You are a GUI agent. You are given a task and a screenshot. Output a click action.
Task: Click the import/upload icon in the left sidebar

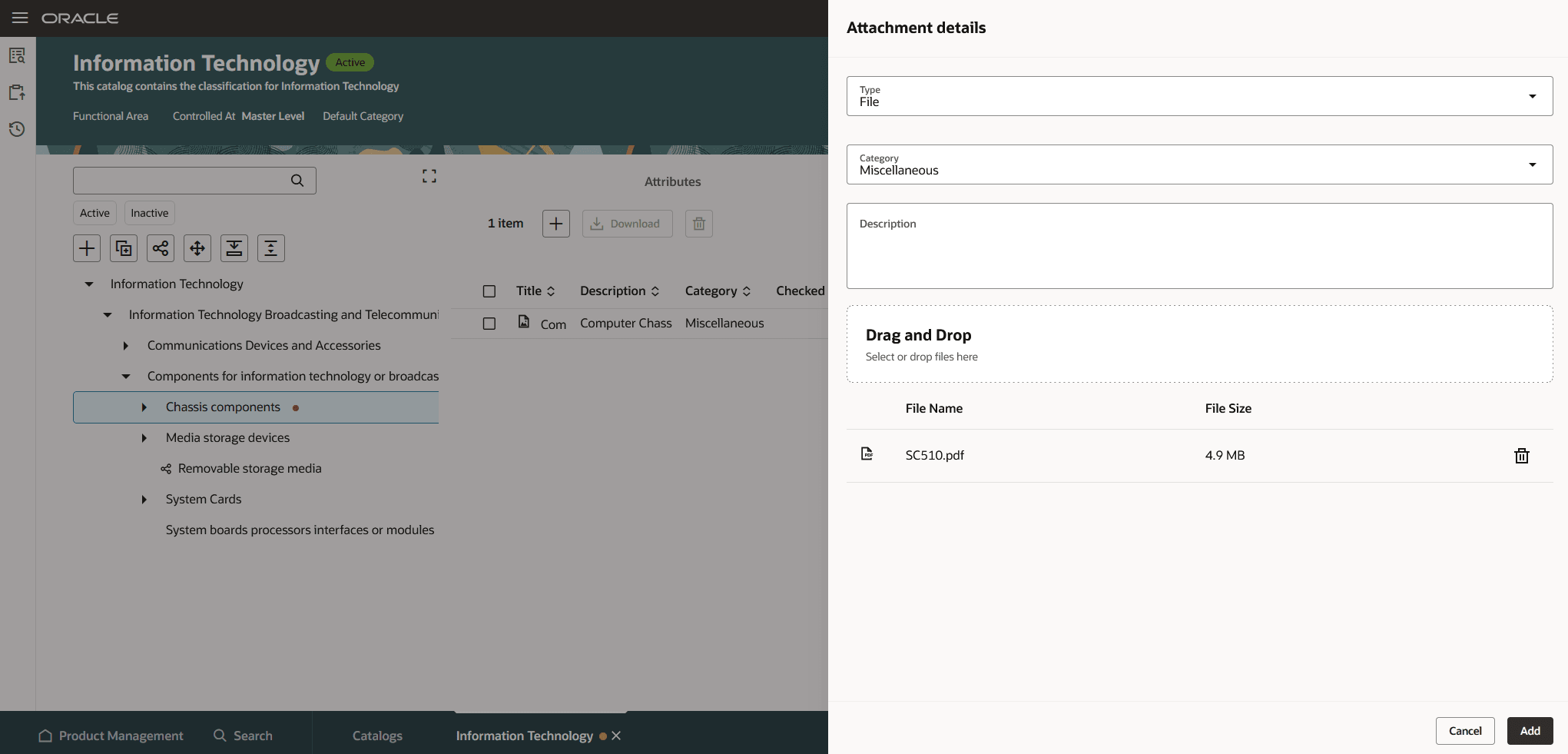click(x=16, y=91)
